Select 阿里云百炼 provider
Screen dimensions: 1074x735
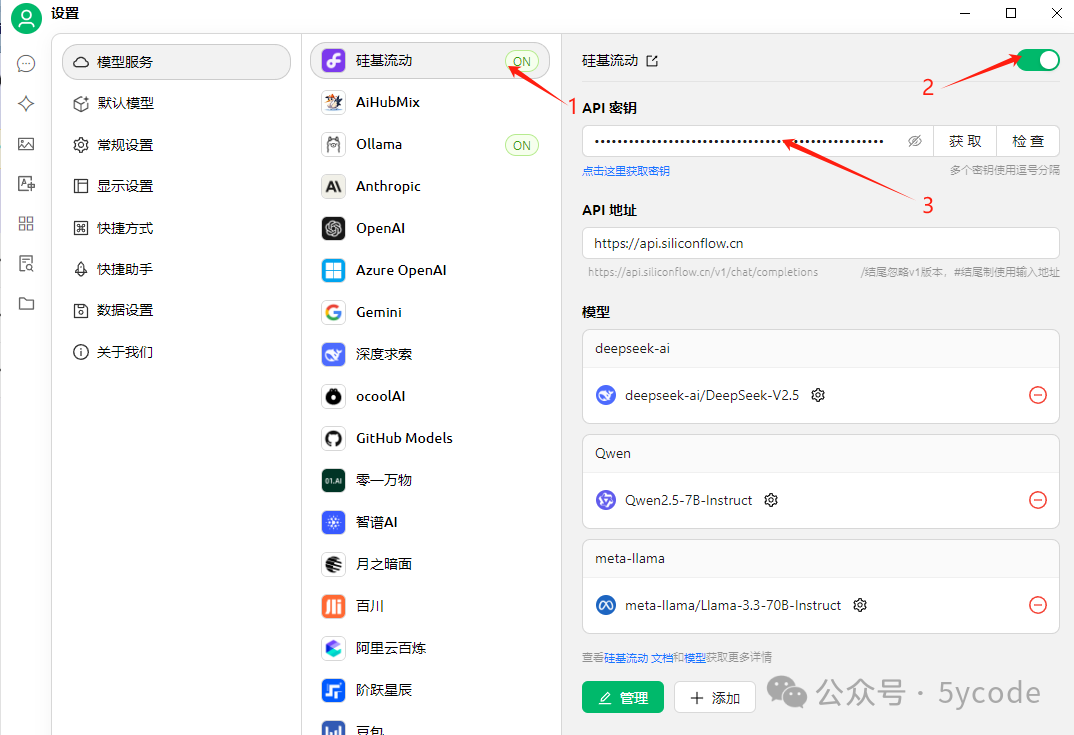(x=429, y=648)
